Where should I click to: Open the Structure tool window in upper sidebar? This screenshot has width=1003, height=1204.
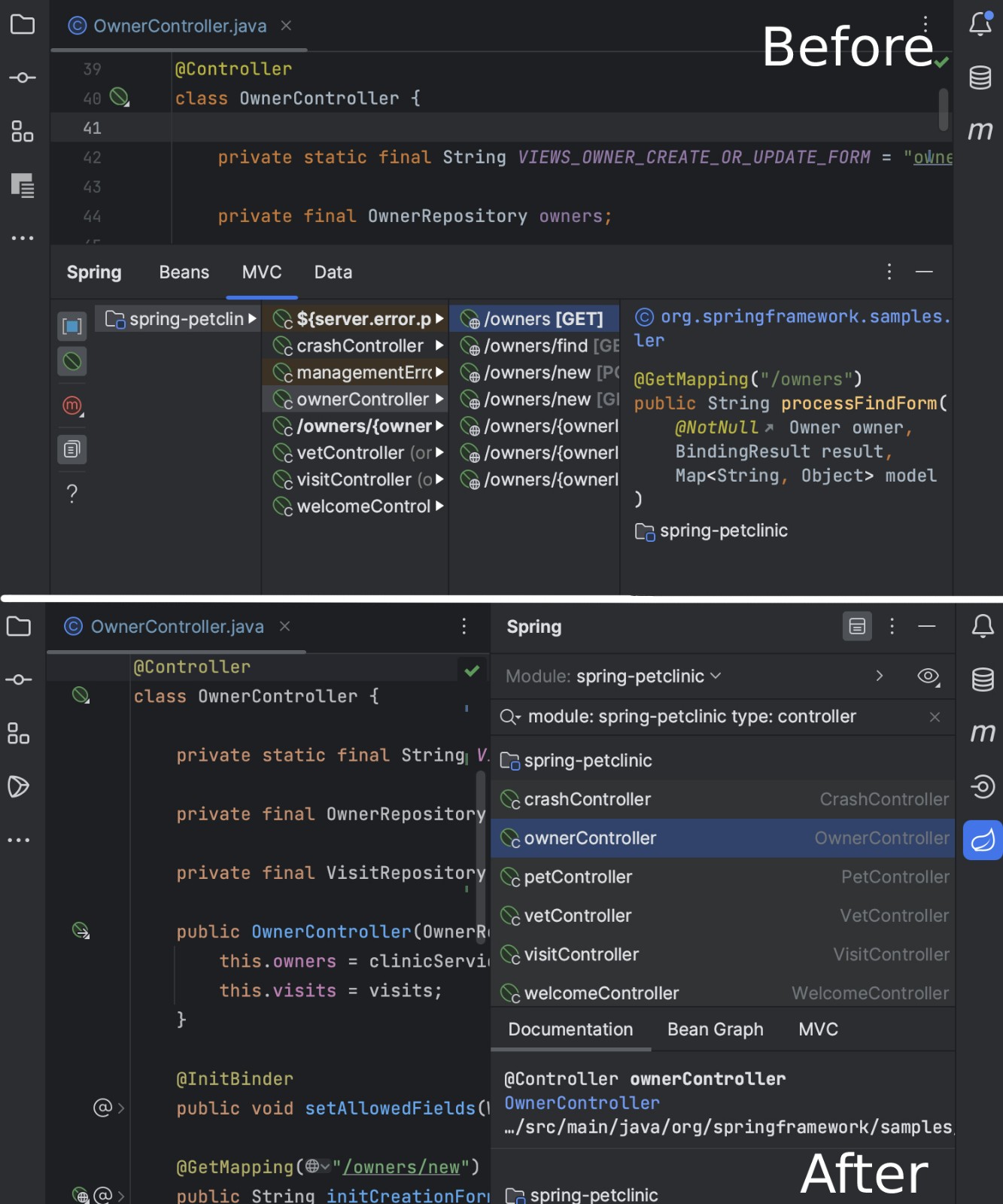pos(23,132)
